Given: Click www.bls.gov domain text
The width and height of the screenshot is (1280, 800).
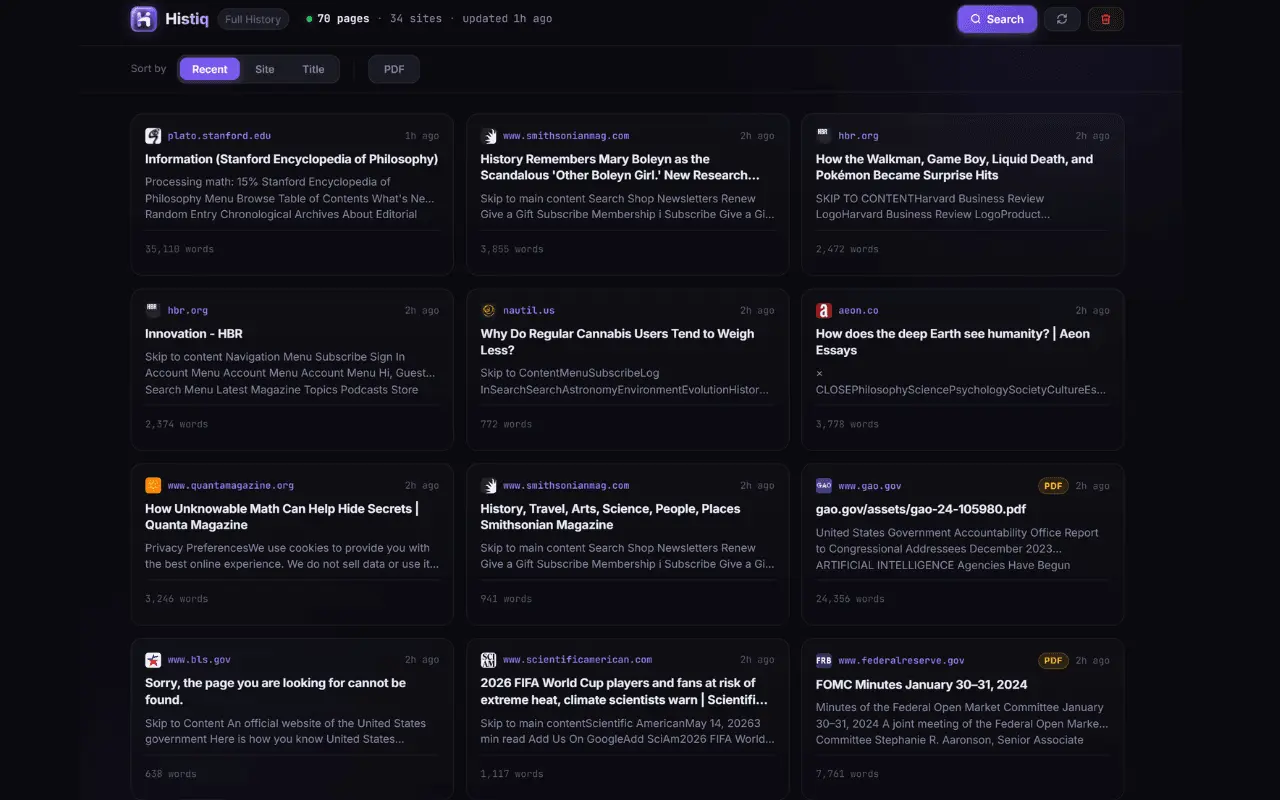Looking at the screenshot, I should coord(199,660).
